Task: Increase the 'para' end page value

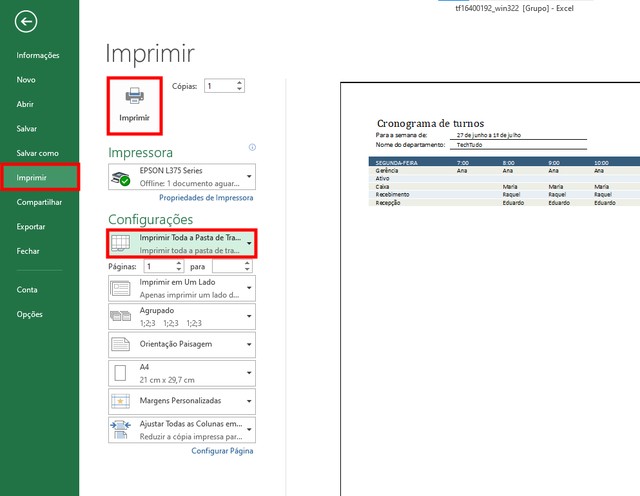Action: point(247,263)
